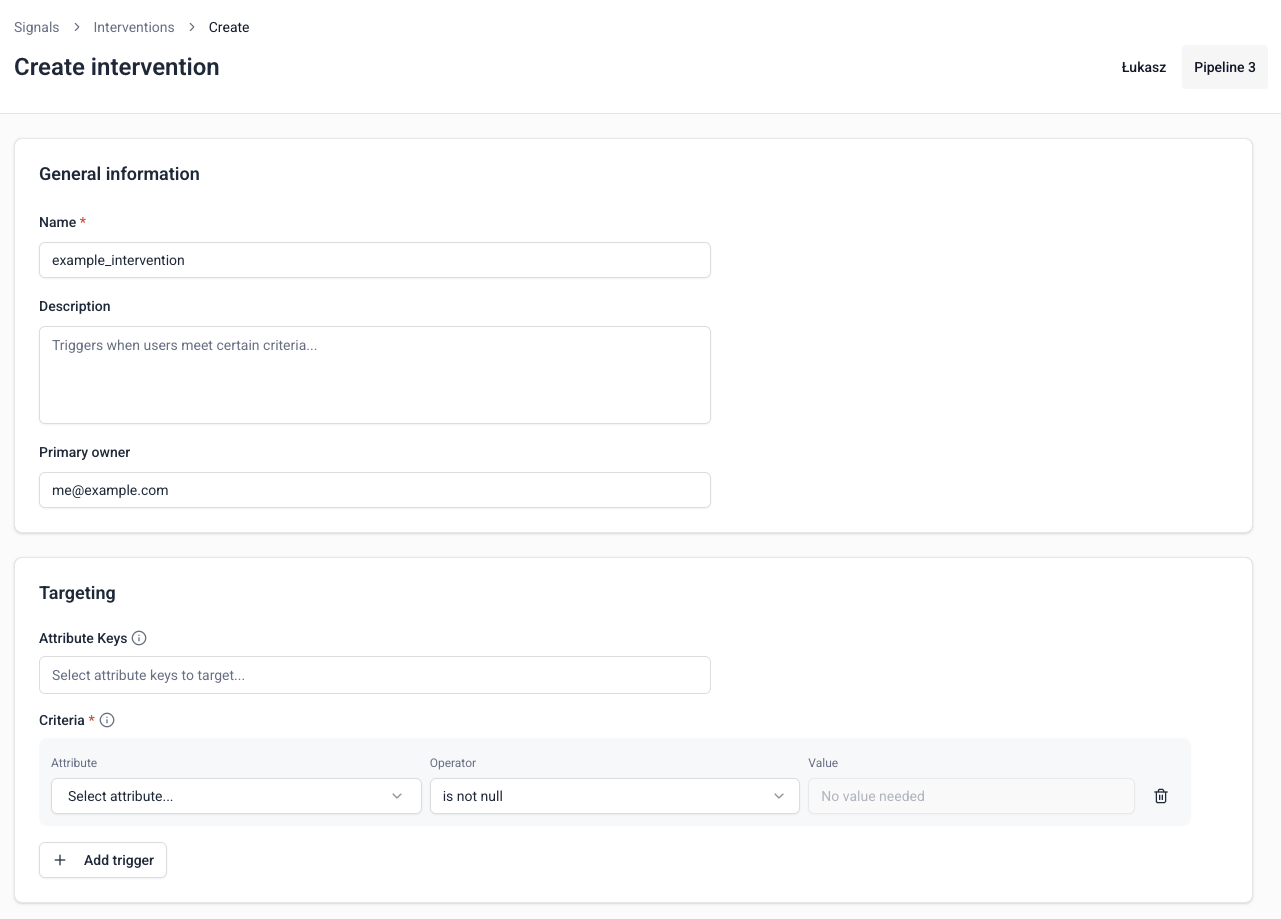1281x919 pixels.
Task: Open the Attribute Keys info tooltip
Action: (x=140, y=638)
